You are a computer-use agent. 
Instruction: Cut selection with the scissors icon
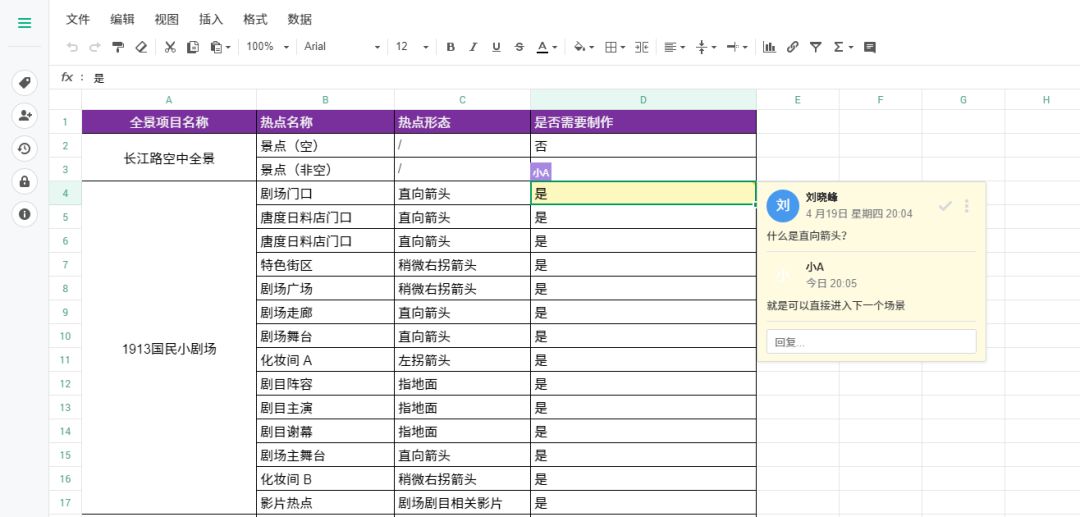(x=170, y=47)
